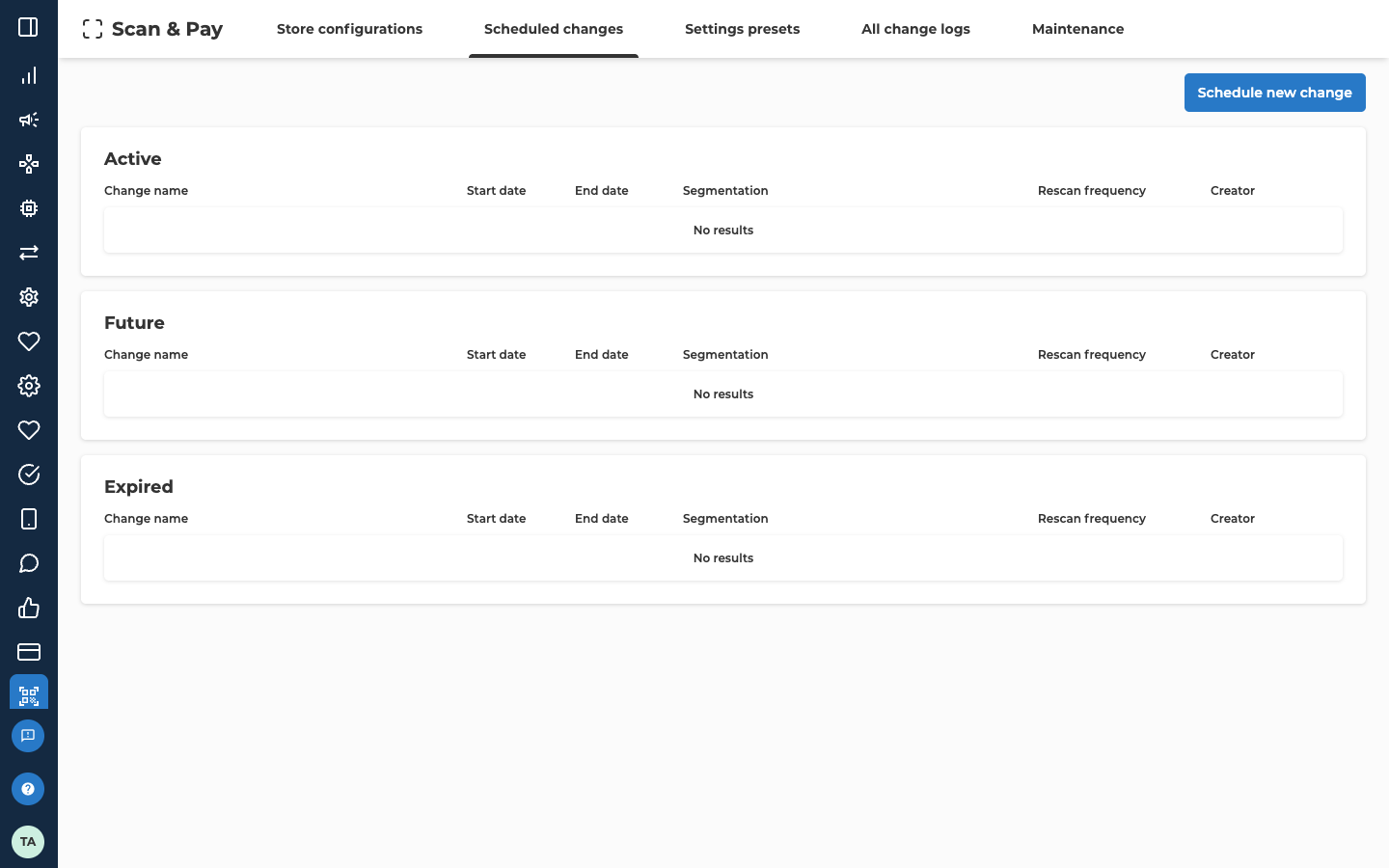
Task: Click the No results row under Active
Action: click(x=723, y=231)
